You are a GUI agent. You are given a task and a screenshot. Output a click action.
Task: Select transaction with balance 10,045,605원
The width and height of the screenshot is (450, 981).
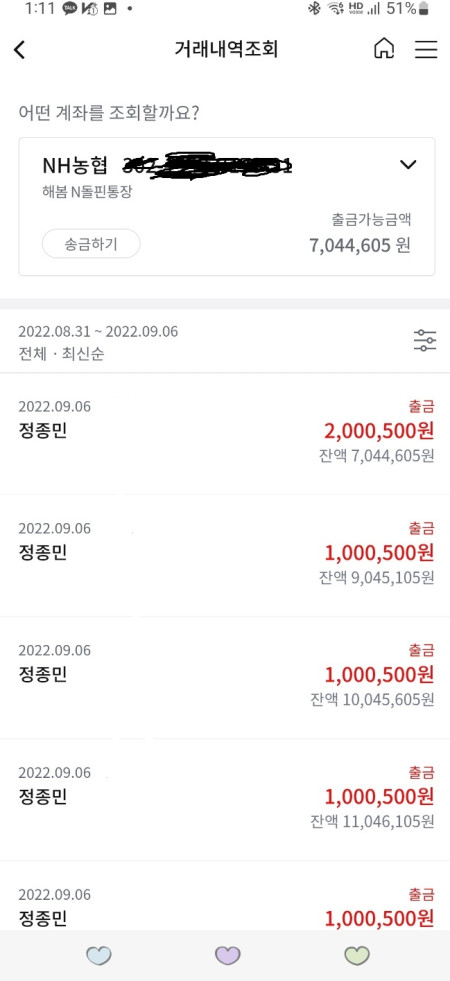pos(225,678)
